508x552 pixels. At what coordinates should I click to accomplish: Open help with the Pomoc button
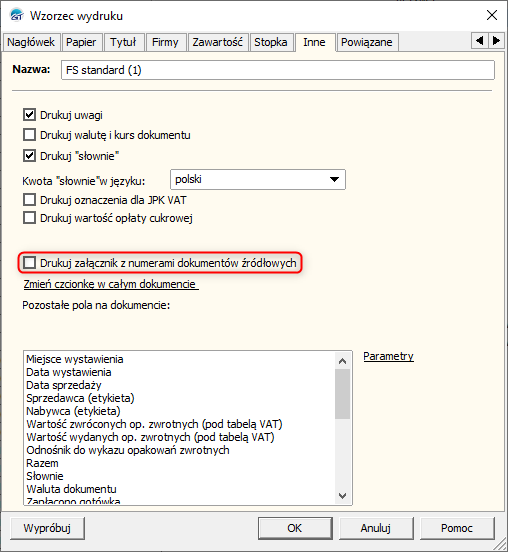(457, 528)
